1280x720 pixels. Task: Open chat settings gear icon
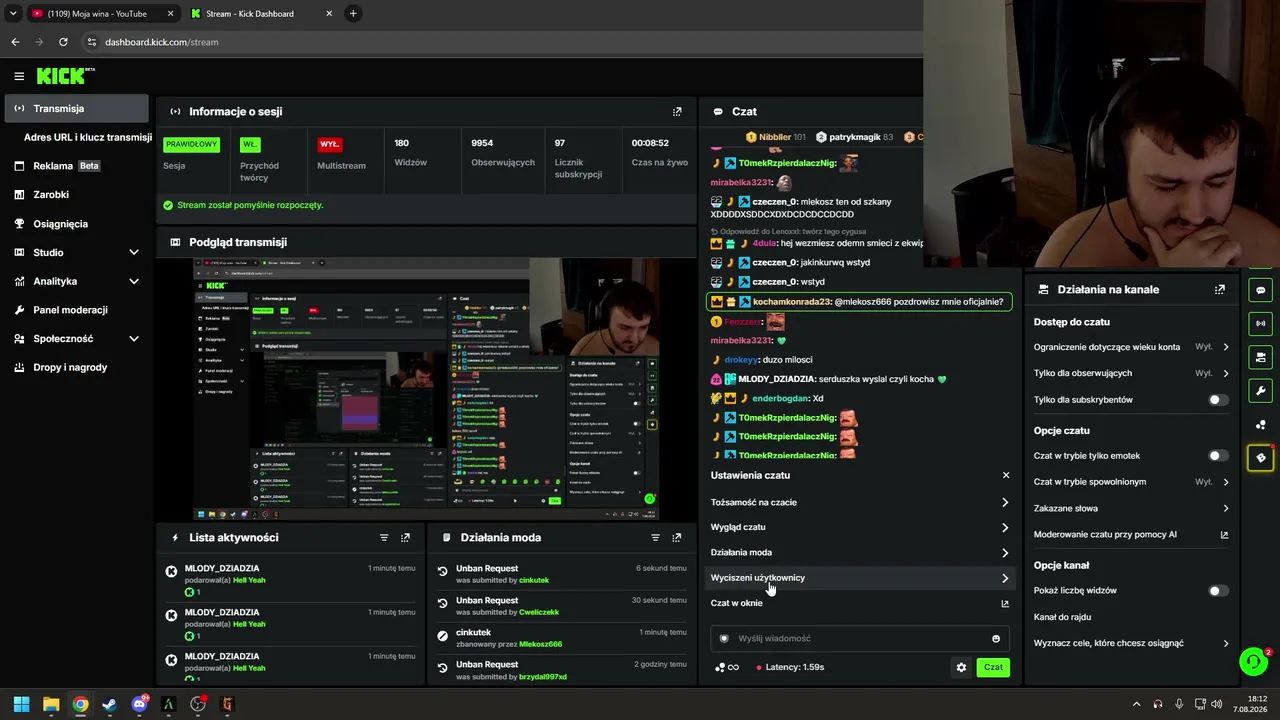(961, 667)
